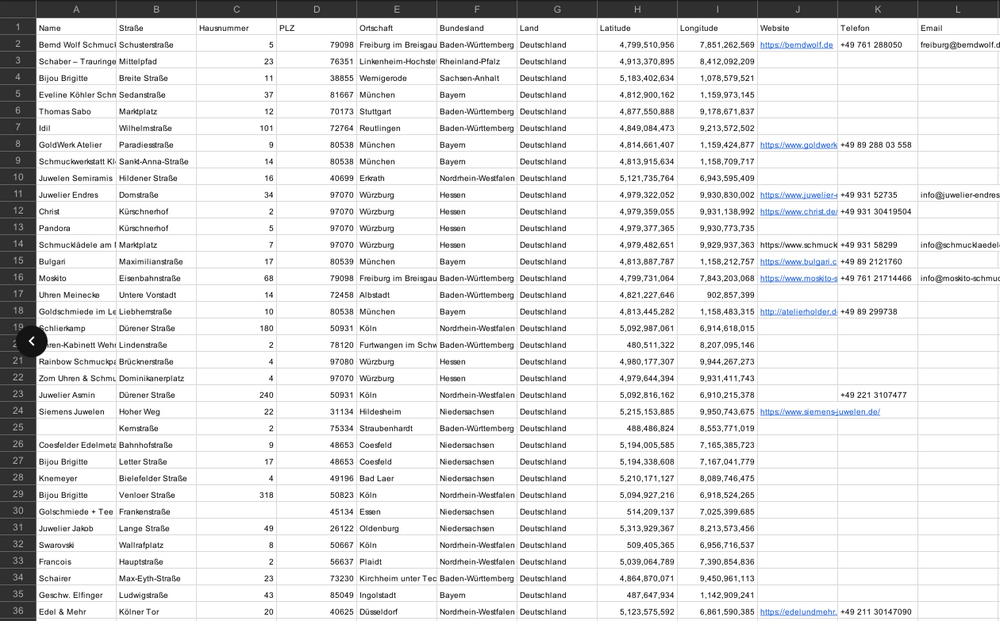Select the 'Eisenbahnstraße' street cell
This screenshot has height=621, width=1000.
click(156, 278)
